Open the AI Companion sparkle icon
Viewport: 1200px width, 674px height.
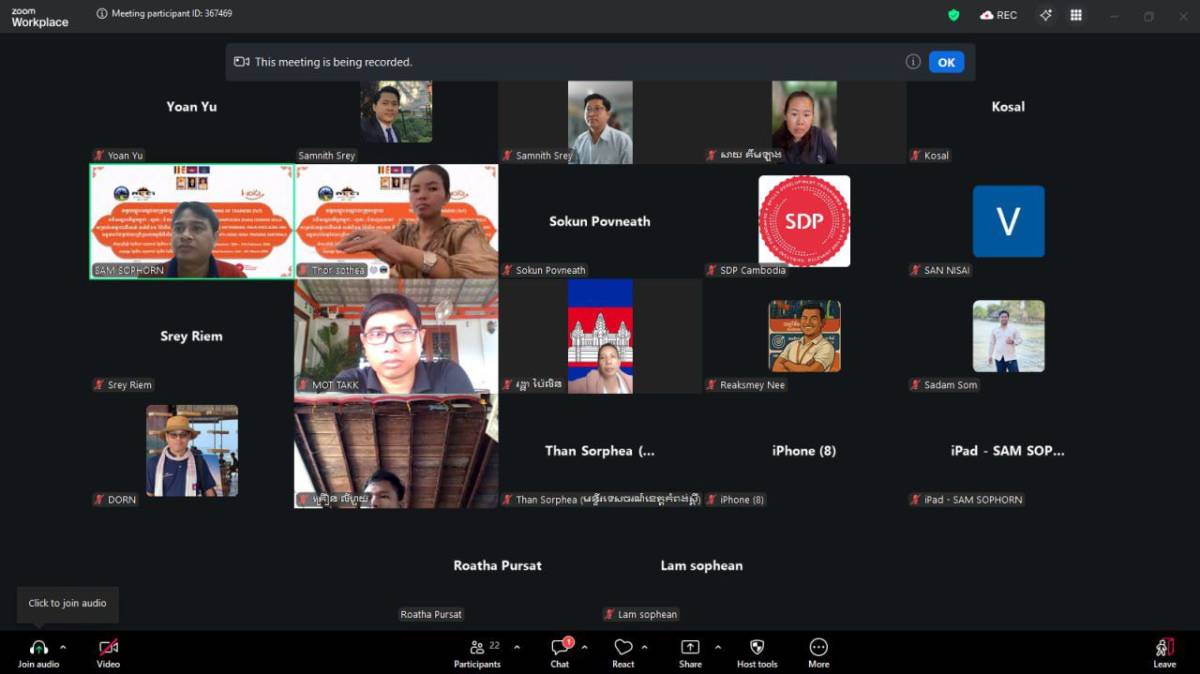(x=1046, y=15)
